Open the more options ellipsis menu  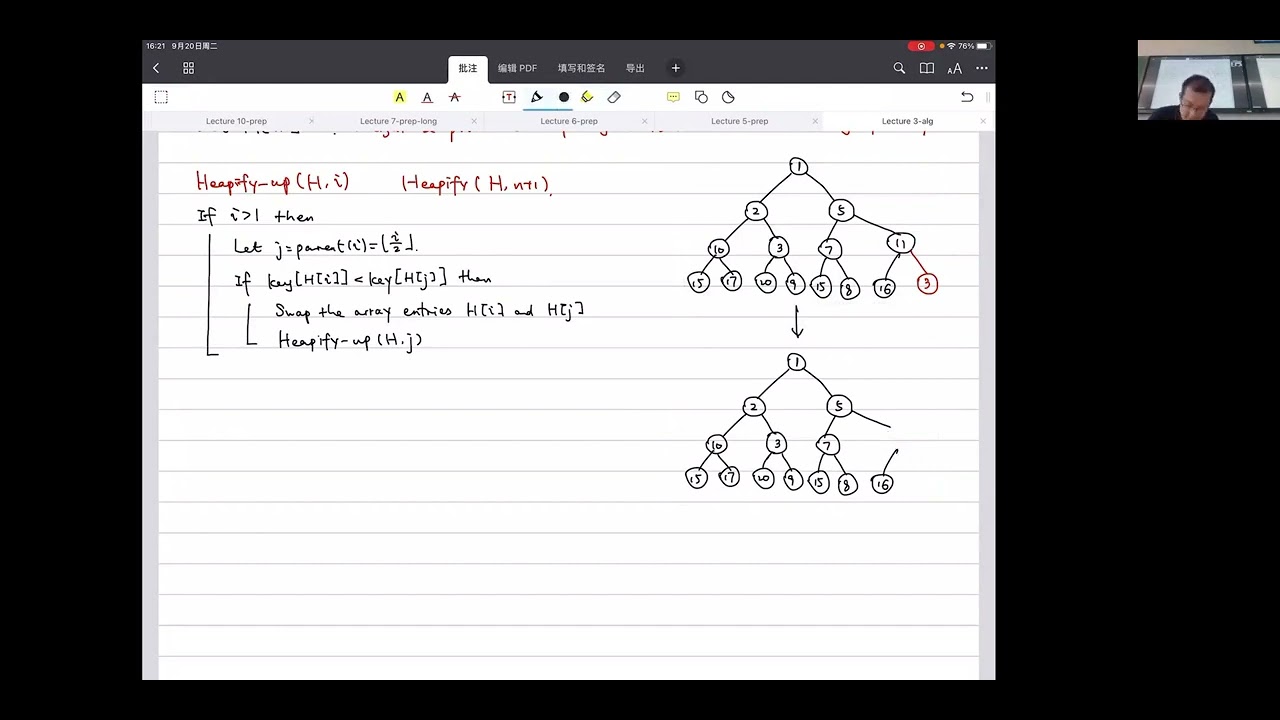pyautogui.click(x=982, y=68)
